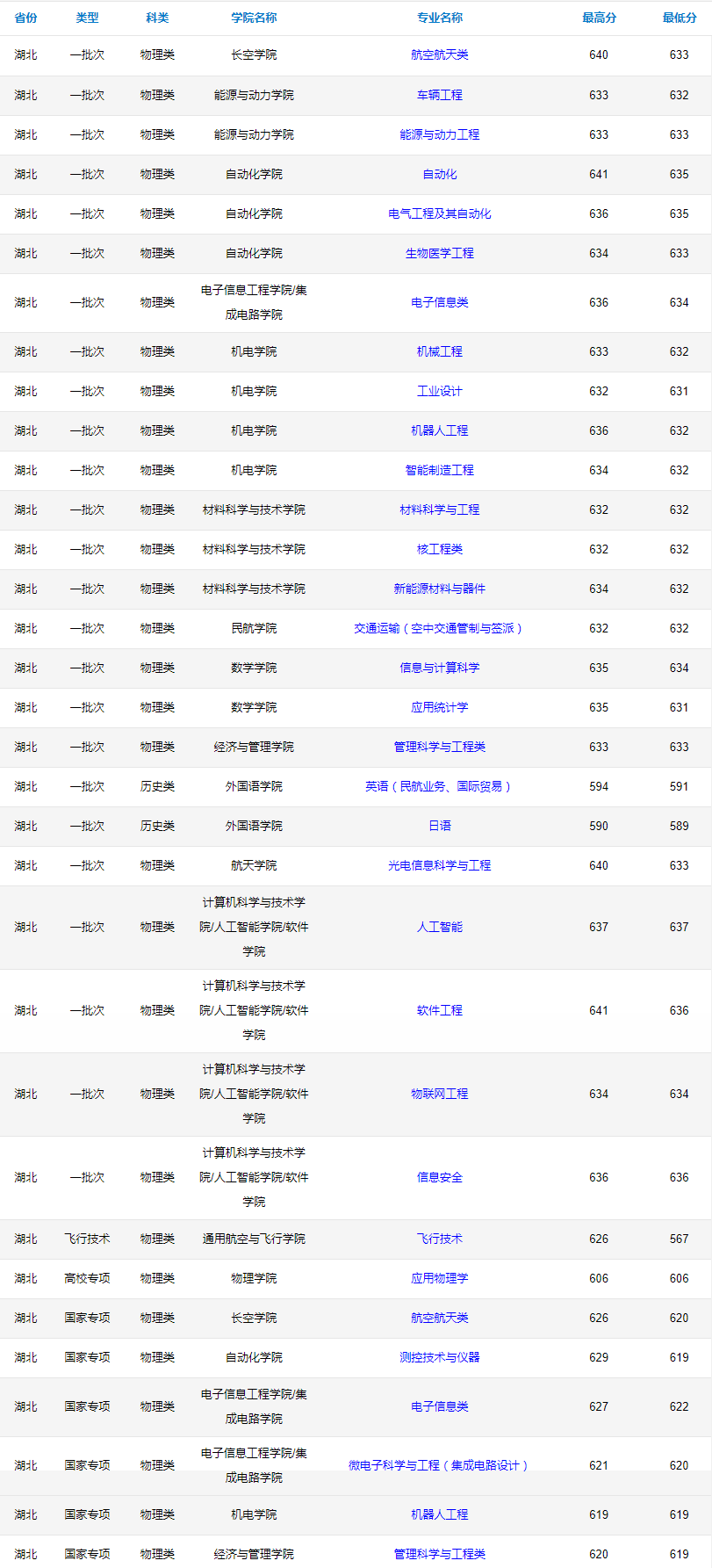
Task: Open the 信息与计算科学 link
Action: [x=439, y=668]
